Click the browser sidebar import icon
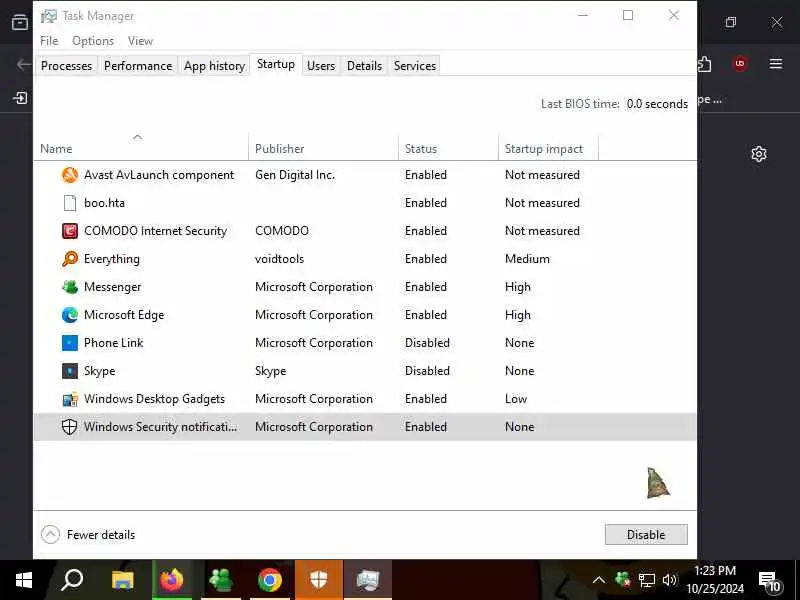800x600 pixels. pyautogui.click(x=20, y=98)
